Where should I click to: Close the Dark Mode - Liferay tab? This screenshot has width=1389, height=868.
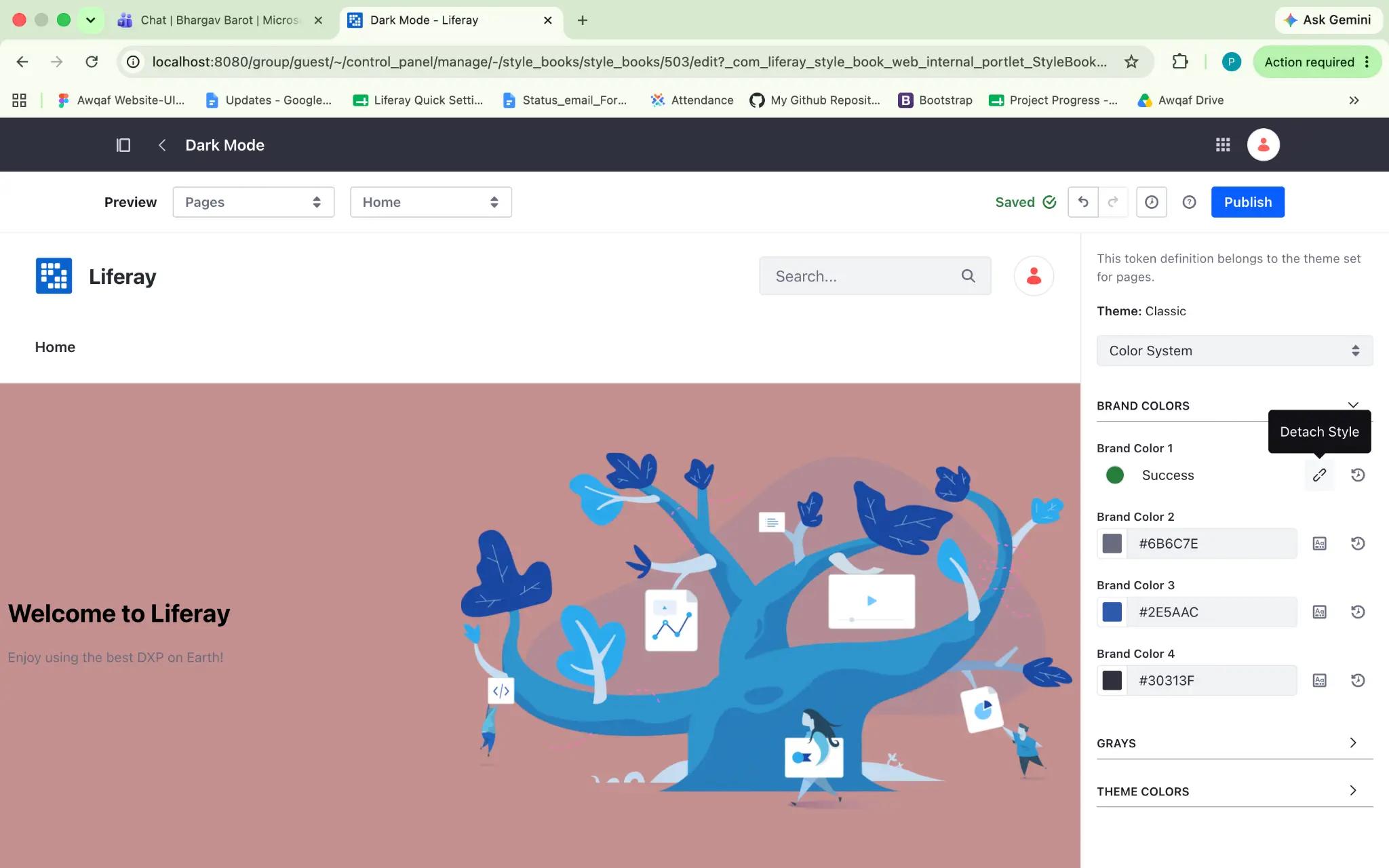(x=548, y=20)
